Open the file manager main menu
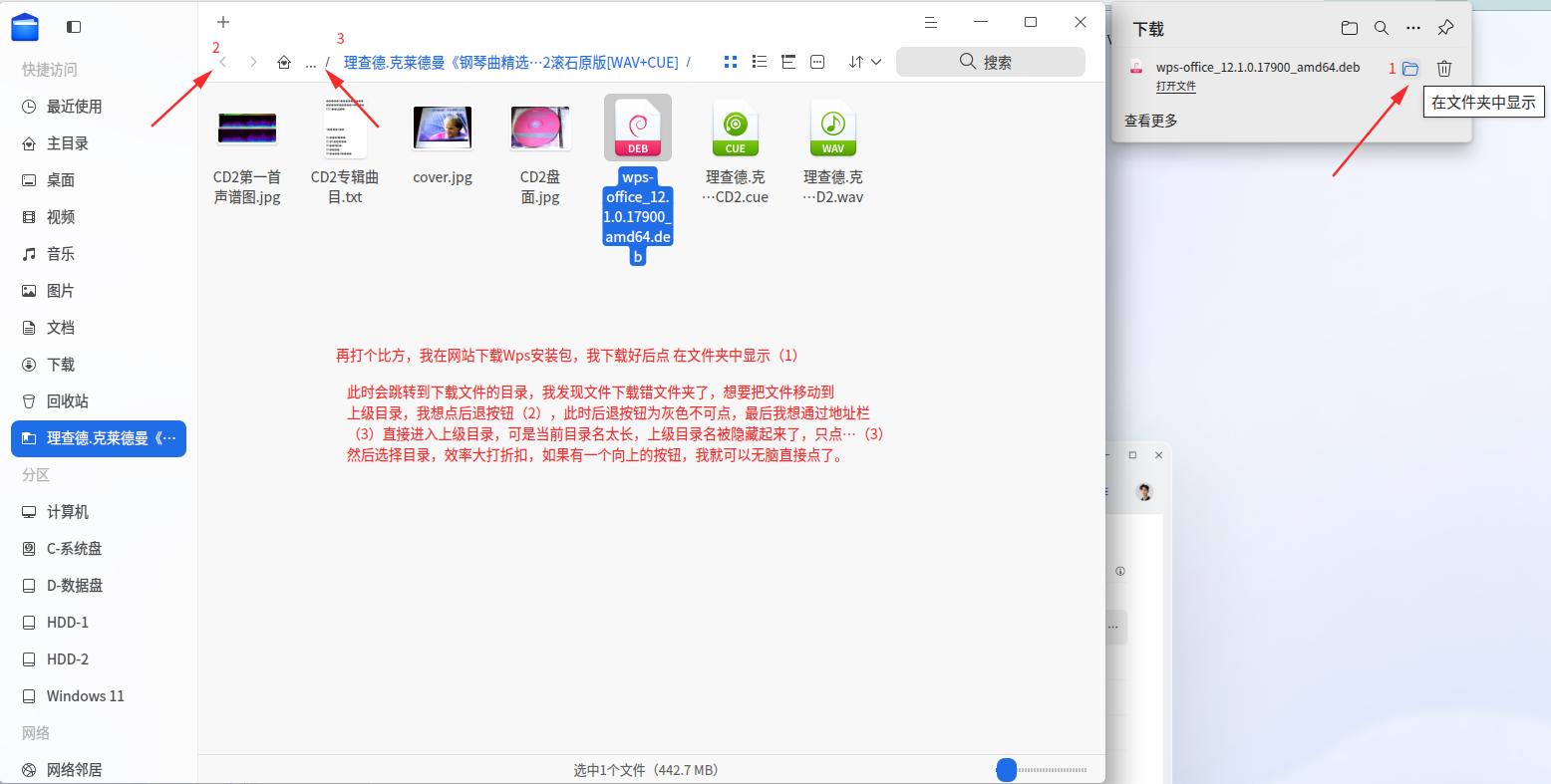The image size is (1551, 784). click(x=930, y=22)
